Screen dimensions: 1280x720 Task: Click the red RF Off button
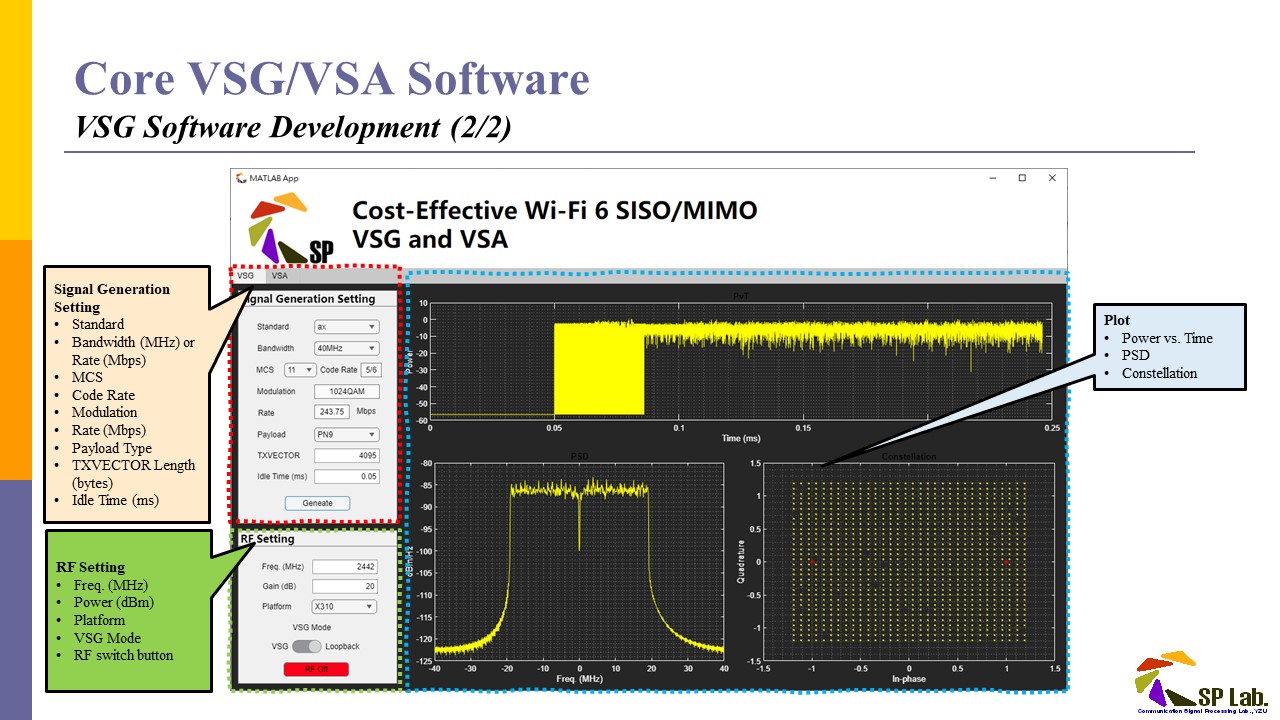pos(315,669)
